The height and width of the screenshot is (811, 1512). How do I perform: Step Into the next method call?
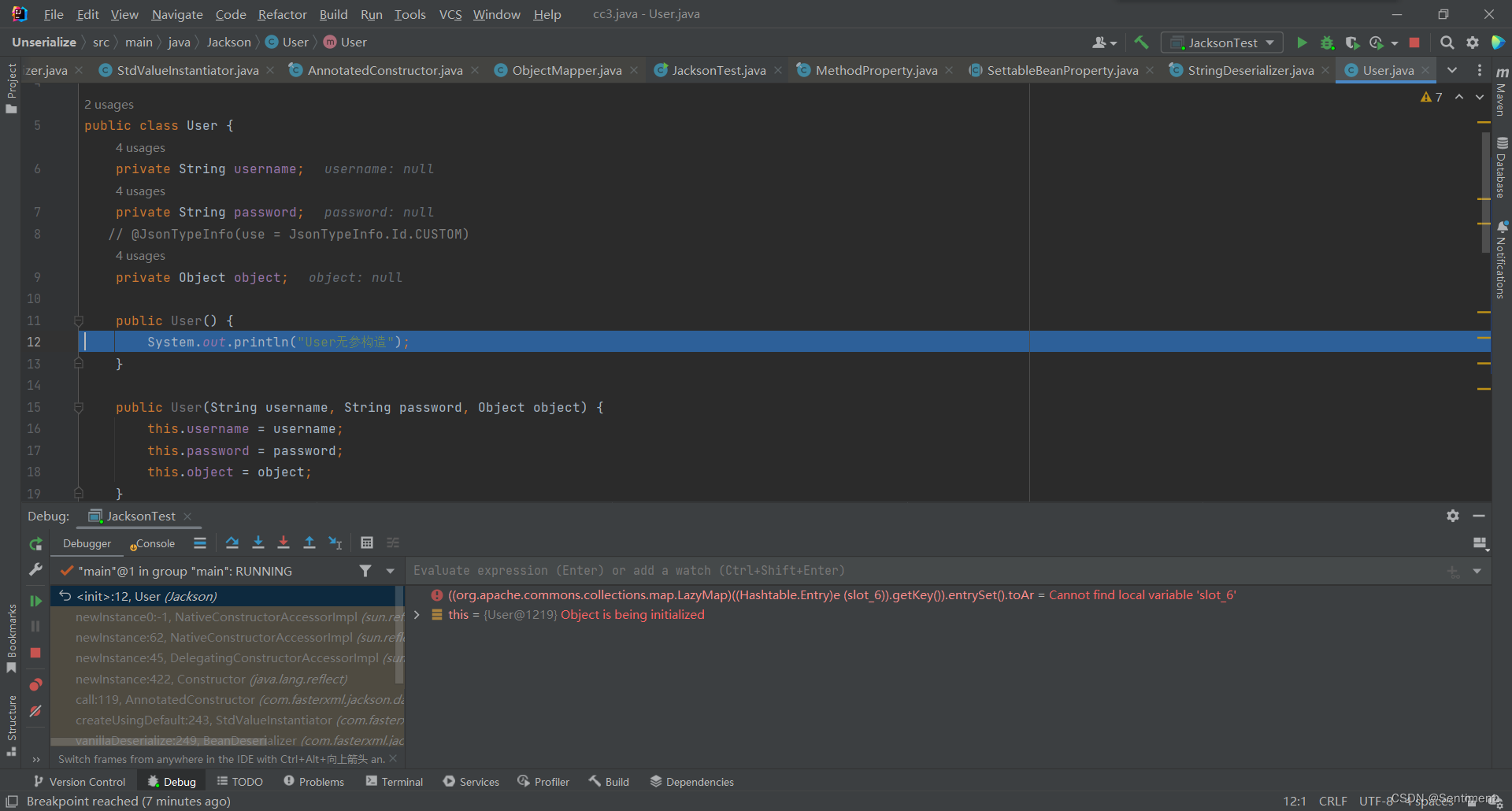coord(258,543)
